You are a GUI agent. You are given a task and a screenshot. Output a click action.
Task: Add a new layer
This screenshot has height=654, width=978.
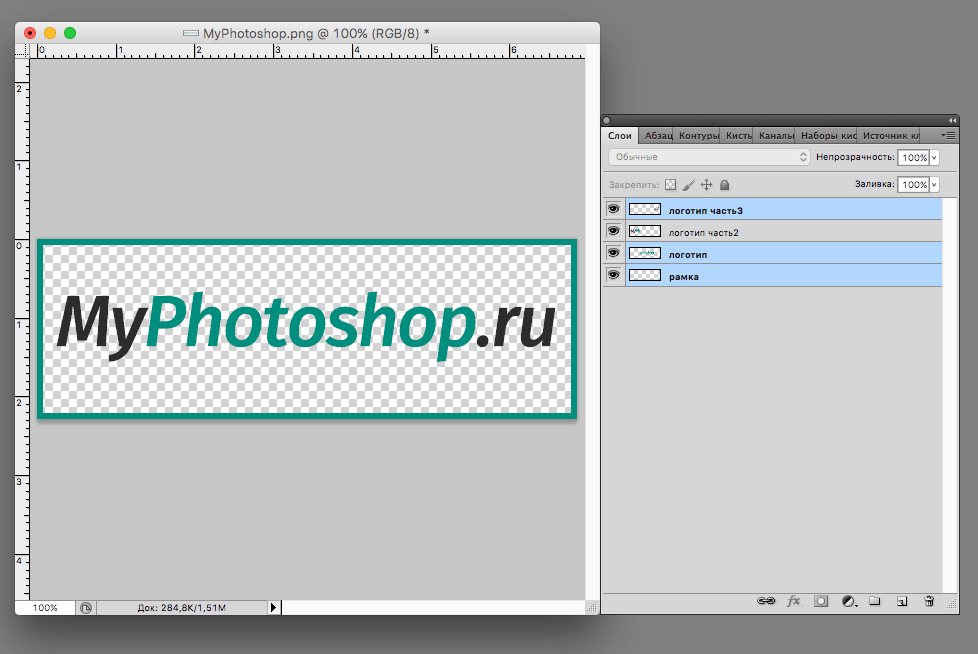(x=903, y=601)
